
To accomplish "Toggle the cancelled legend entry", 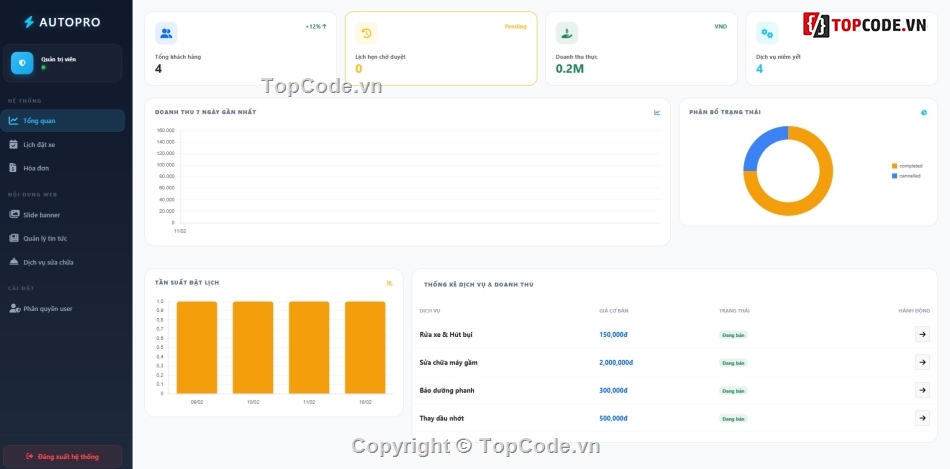I will (906, 176).
